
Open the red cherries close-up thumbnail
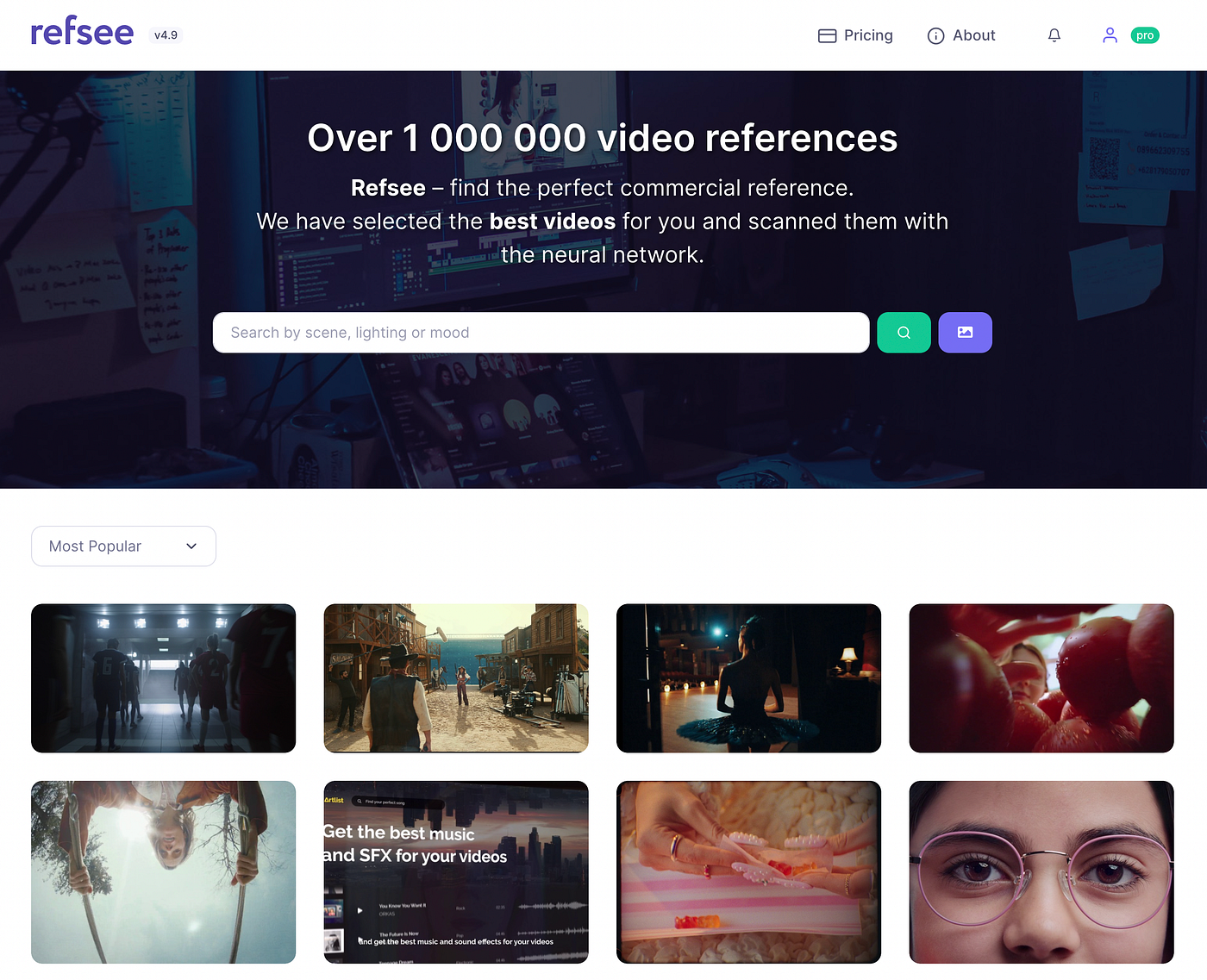[1041, 678]
